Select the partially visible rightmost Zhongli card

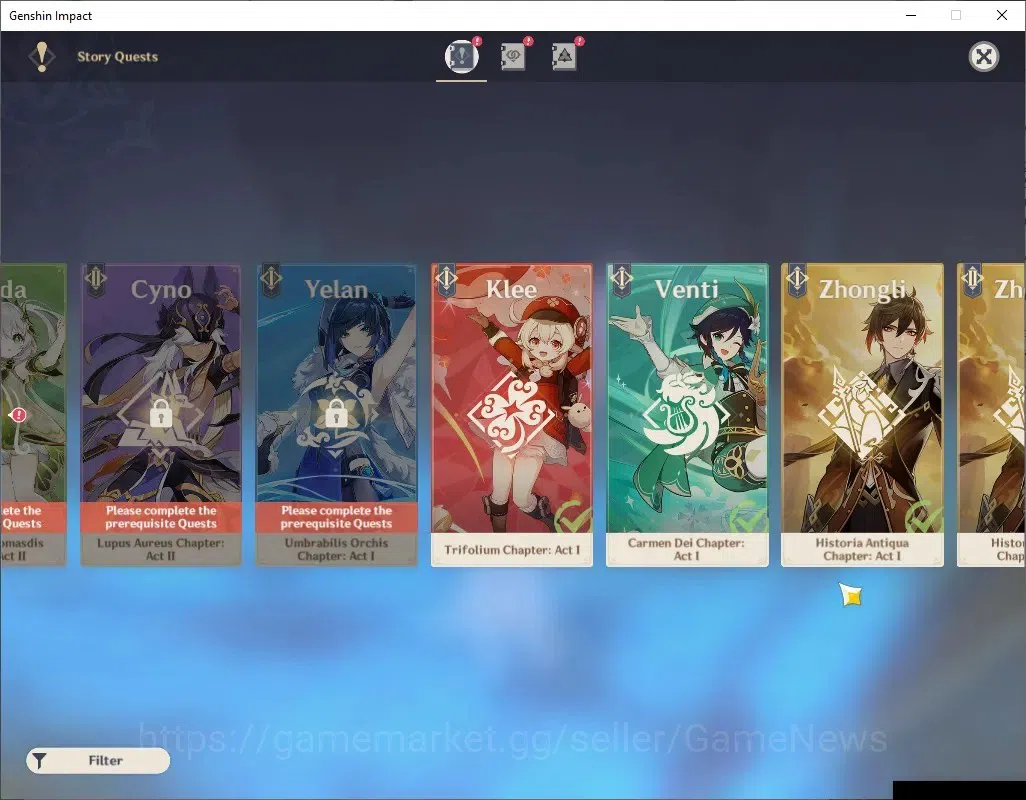991,415
